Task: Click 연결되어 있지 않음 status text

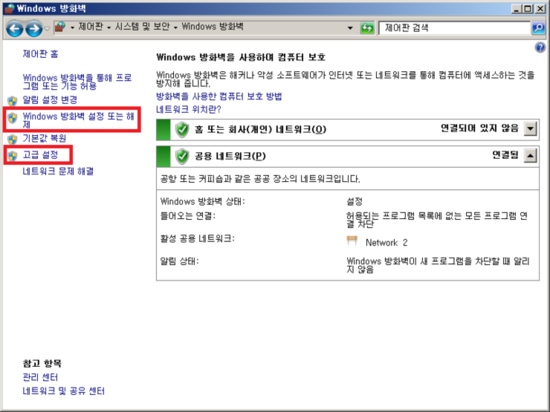Action: pos(479,129)
